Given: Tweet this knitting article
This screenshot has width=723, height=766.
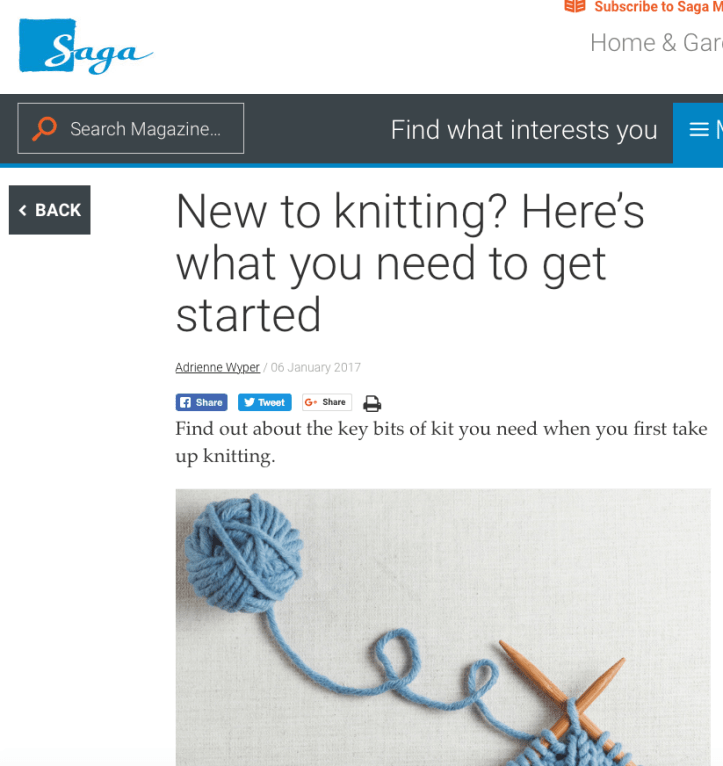Looking at the screenshot, I should click(265, 403).
